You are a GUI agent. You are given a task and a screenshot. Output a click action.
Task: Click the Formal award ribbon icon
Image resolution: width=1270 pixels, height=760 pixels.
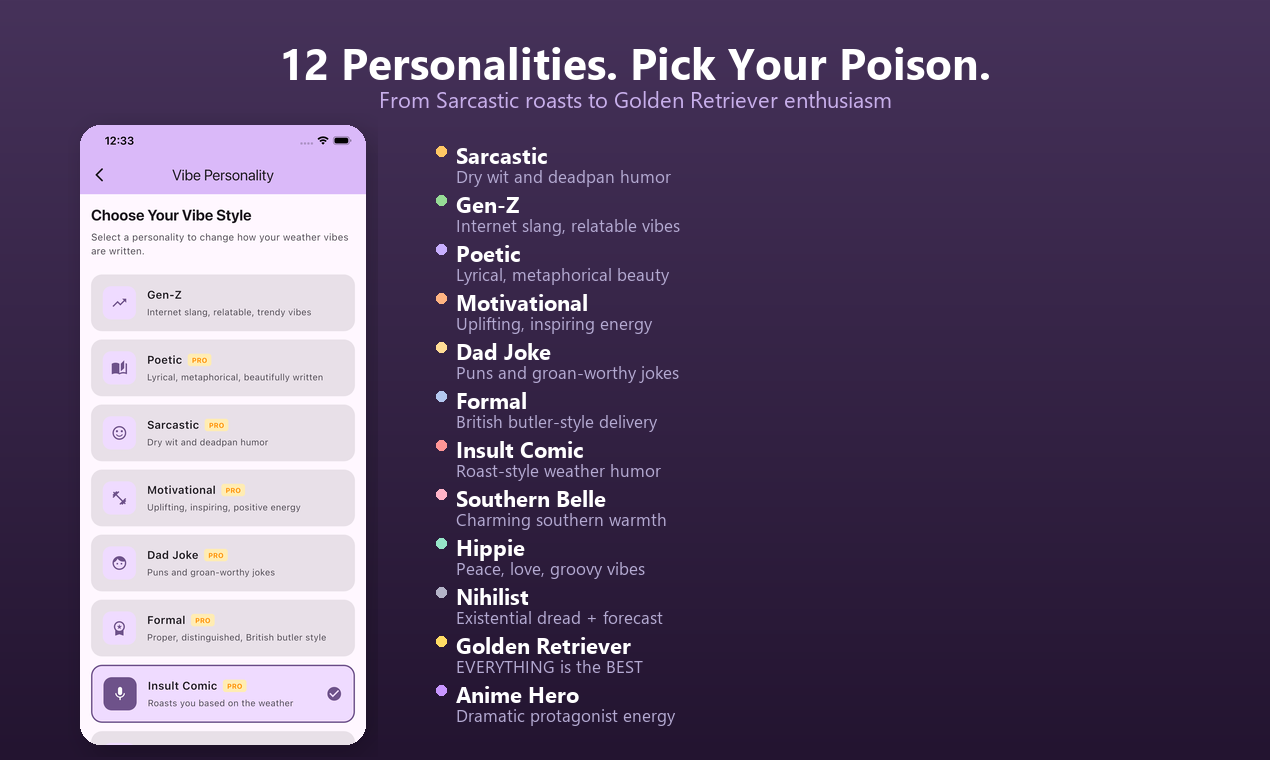[120, 627]
